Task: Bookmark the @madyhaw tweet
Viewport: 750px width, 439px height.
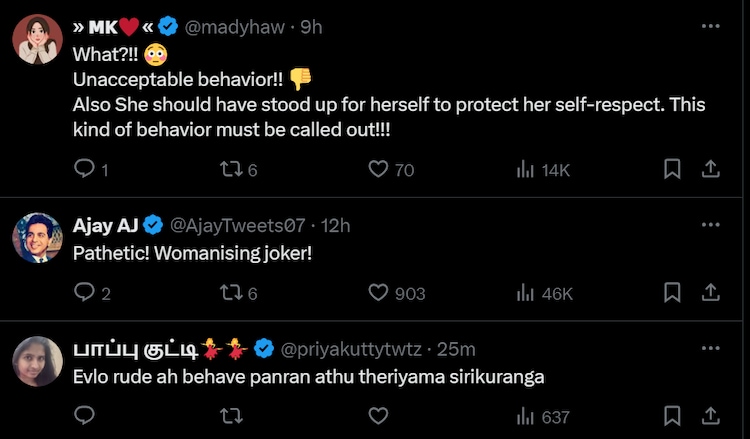Action: pyautogui.click(x=673, y=170)
